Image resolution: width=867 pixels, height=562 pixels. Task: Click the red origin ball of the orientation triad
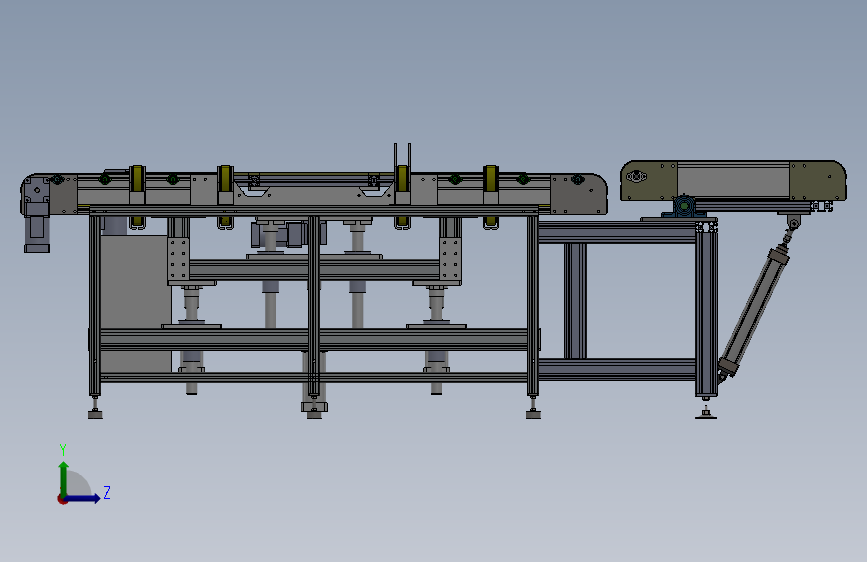pos(62,499)
